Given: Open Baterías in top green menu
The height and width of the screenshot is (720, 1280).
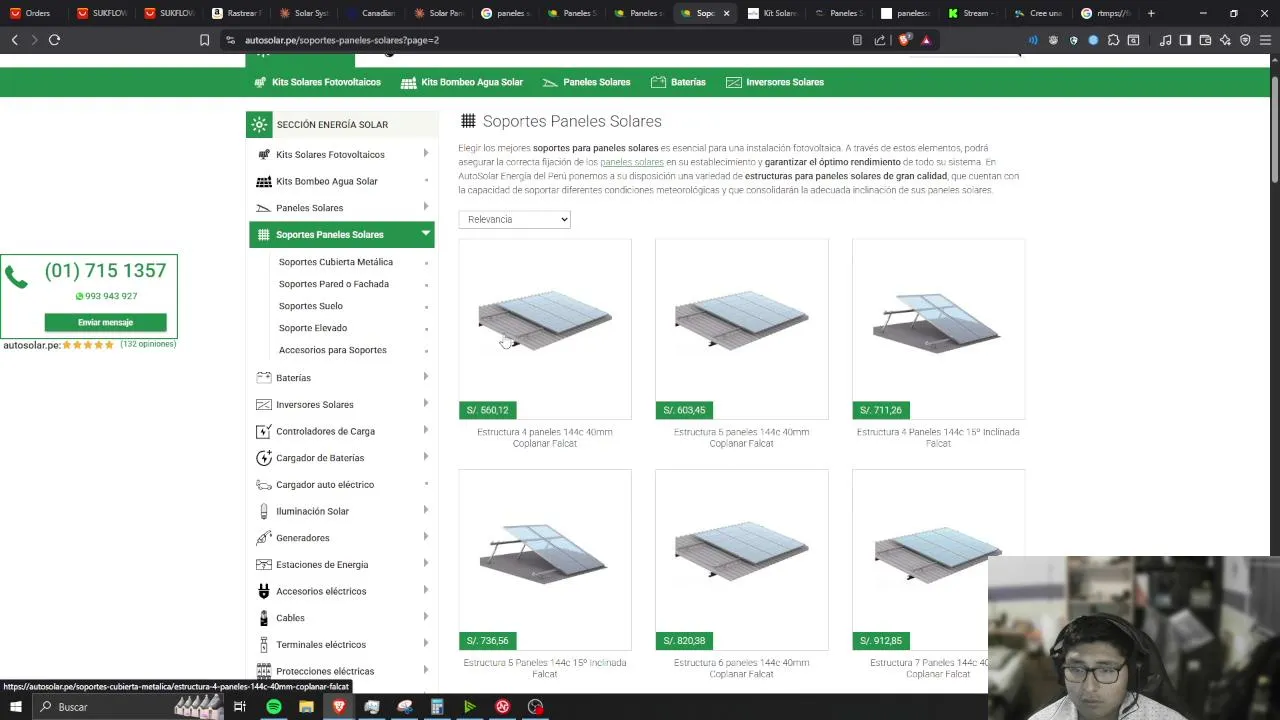Looking at the screenshot, I should pyautogui.click(x=678, y=82).
